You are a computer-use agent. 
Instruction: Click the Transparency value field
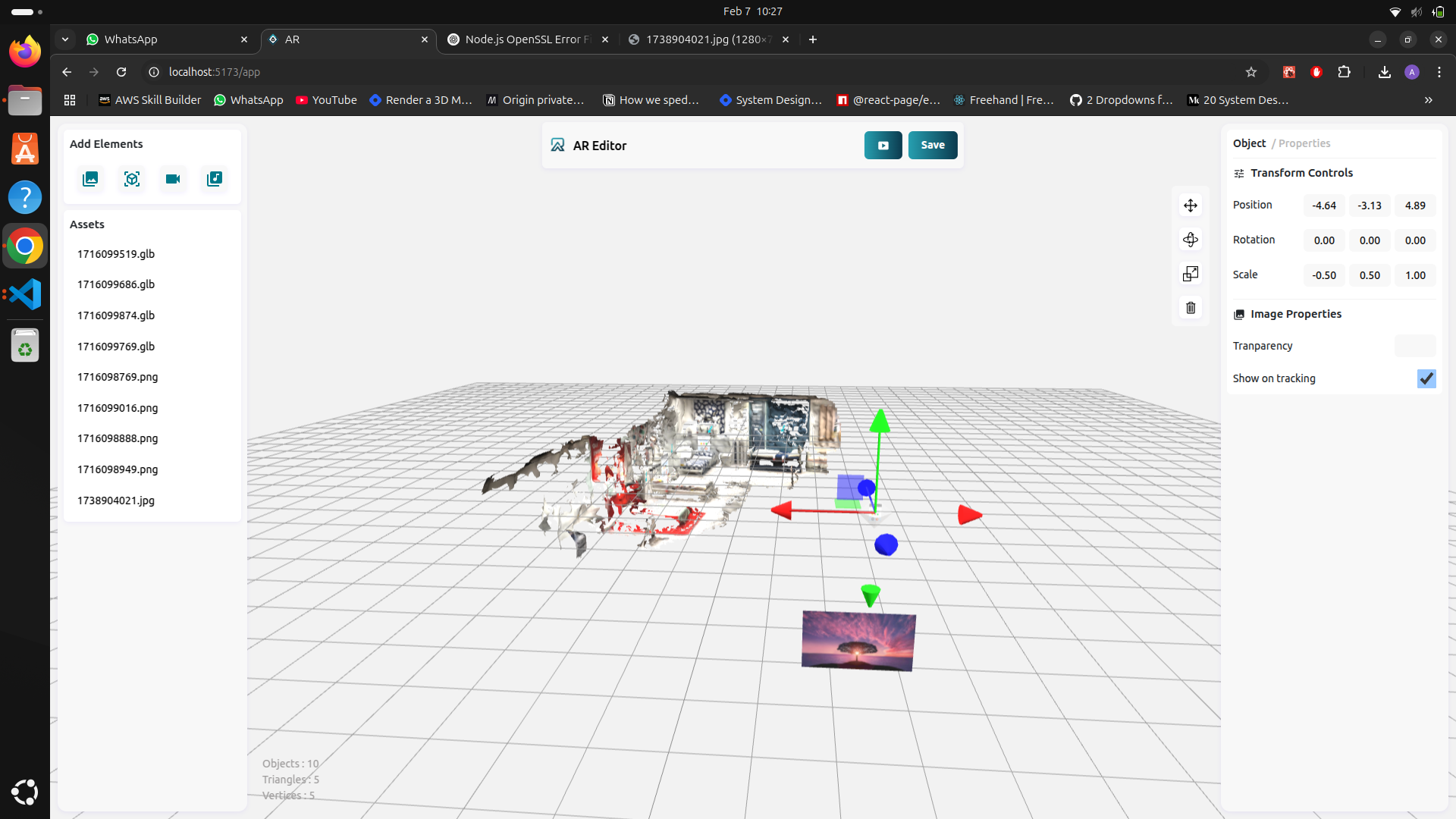(x=1414, y=346)
